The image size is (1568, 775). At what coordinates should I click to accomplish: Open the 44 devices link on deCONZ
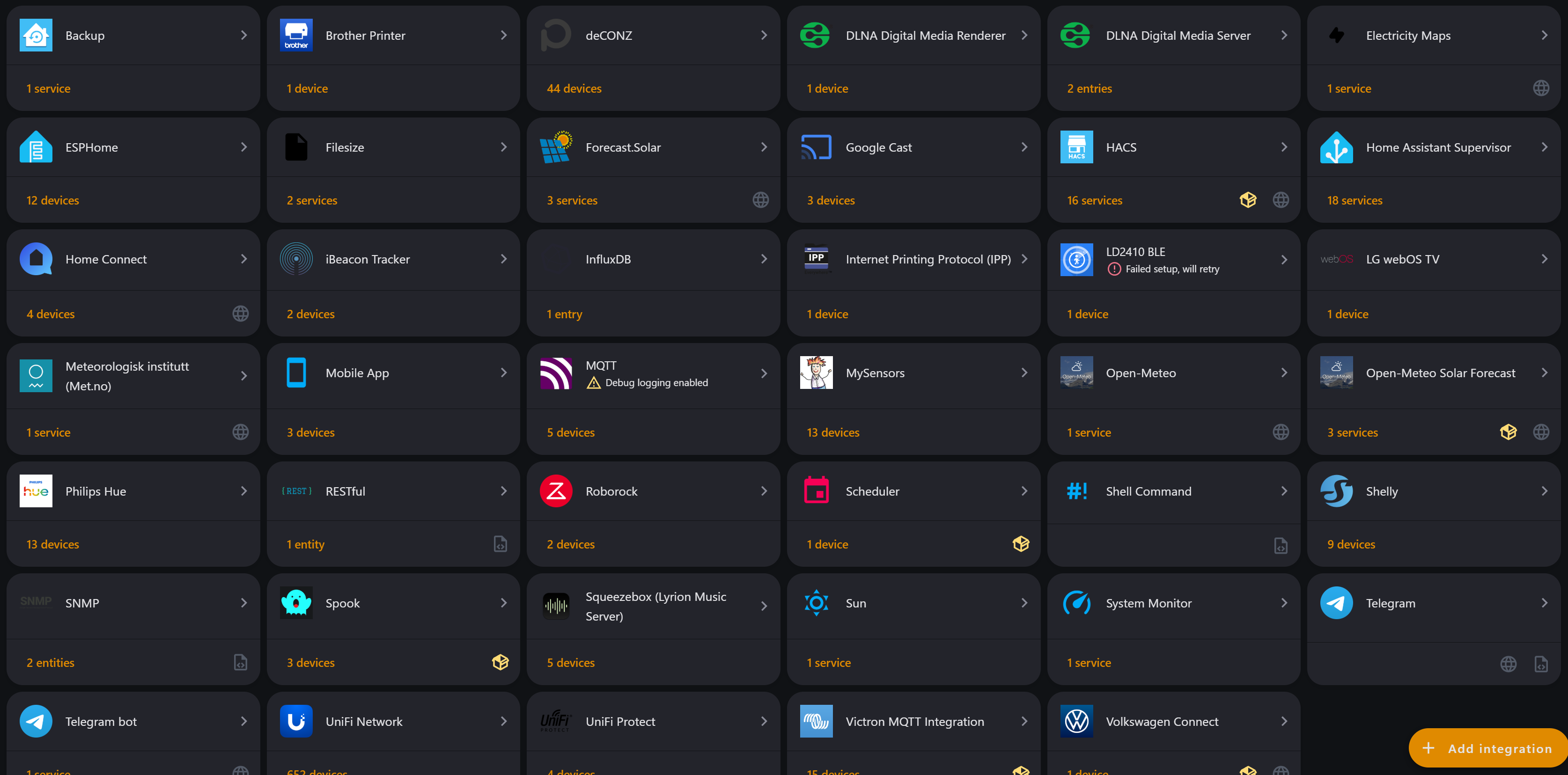point(574,89)
